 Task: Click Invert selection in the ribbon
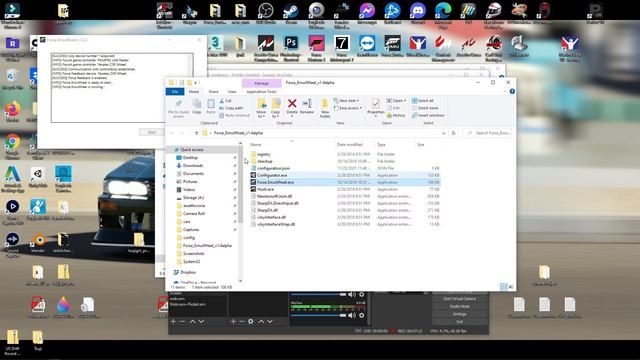click(x=428, y=116)
